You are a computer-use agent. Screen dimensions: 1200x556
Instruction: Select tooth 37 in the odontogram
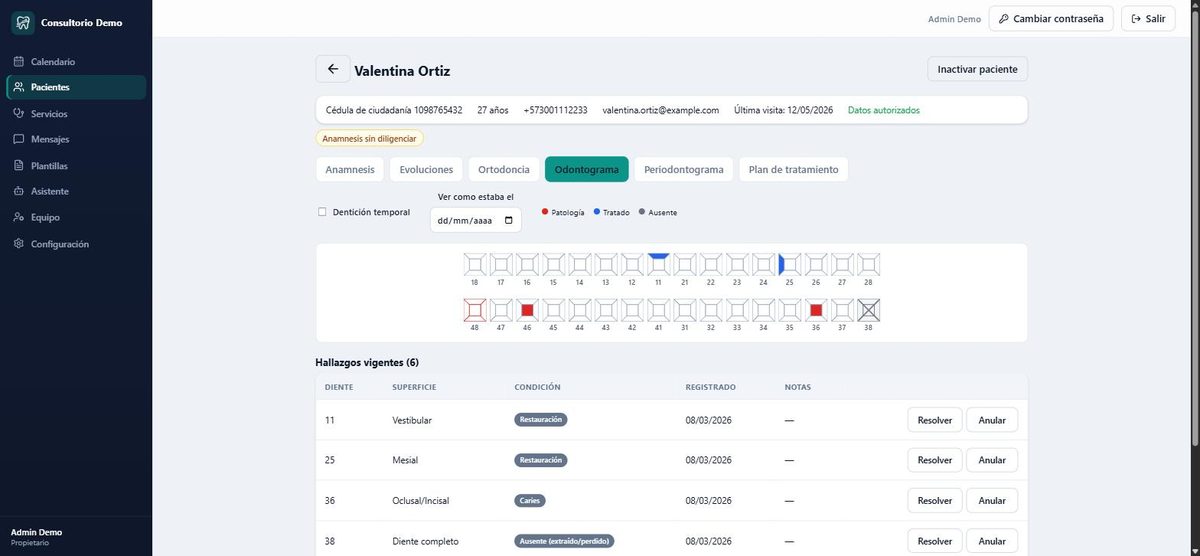(842, 310)
